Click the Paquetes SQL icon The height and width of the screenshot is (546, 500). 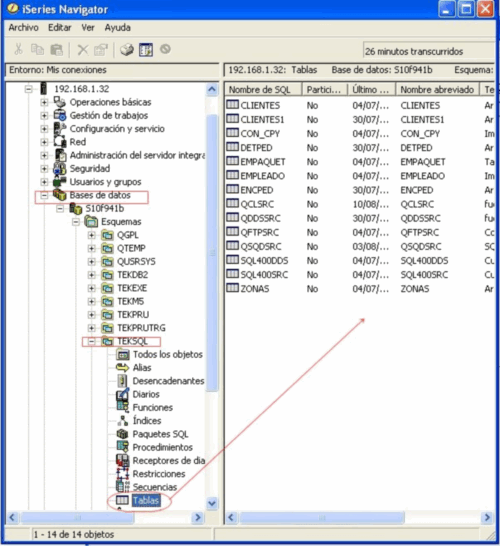click(x=123, y=434)
